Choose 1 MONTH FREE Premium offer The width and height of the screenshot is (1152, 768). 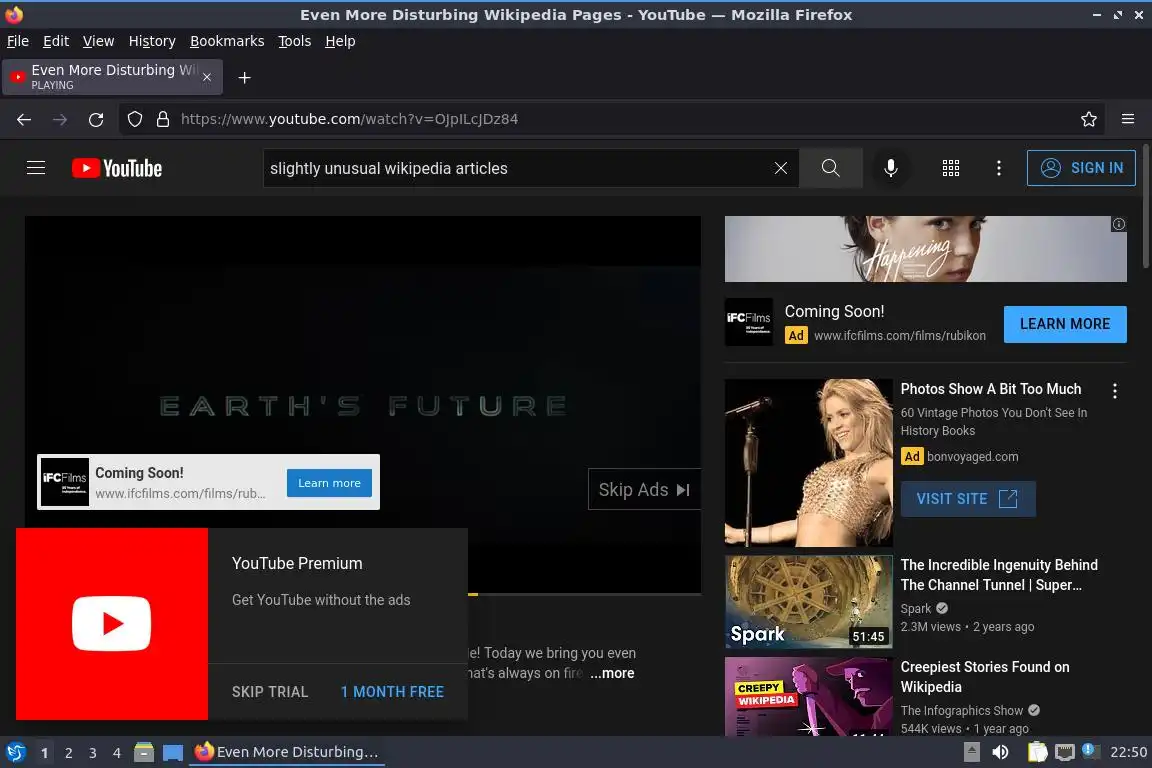(392, 692)
